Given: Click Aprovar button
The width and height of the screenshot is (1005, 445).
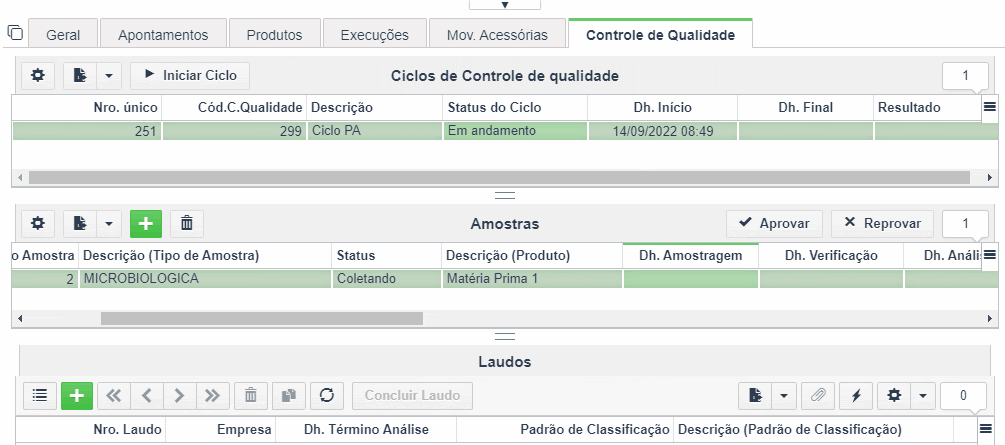Looking at the screenshot, I should point(774,223).
